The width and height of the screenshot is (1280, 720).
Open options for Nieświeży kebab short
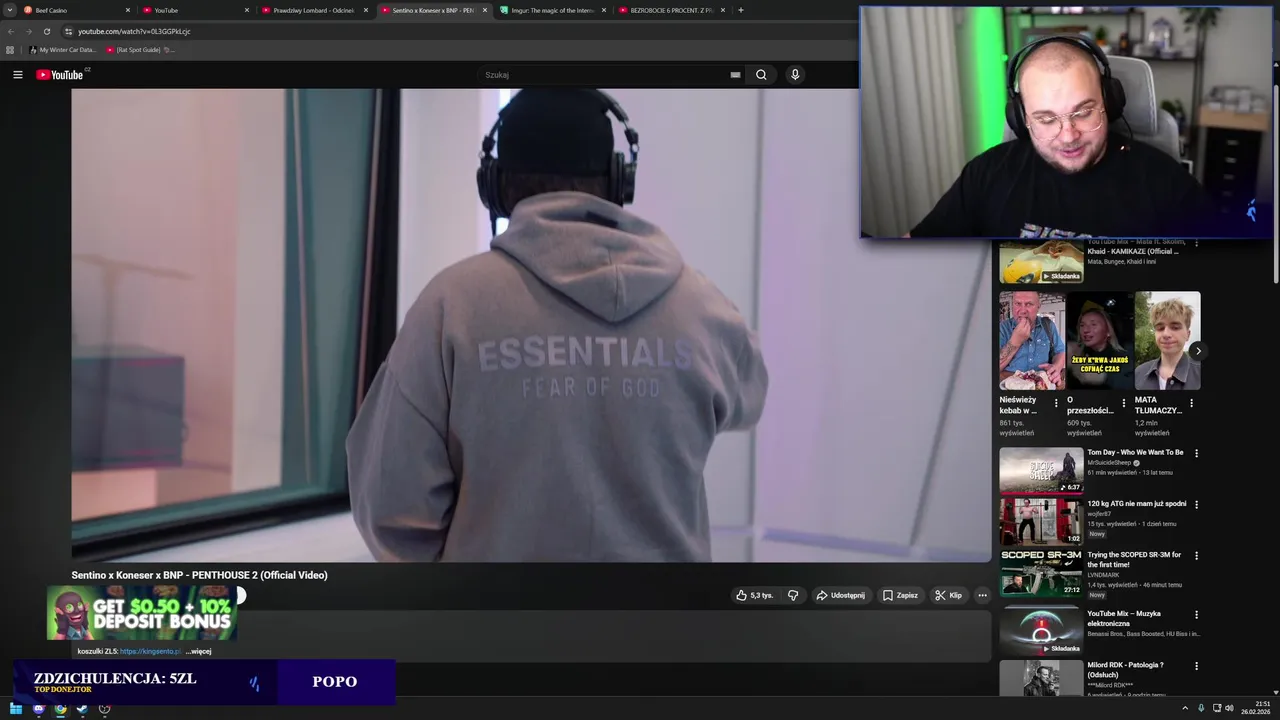tap(1056, 403)
